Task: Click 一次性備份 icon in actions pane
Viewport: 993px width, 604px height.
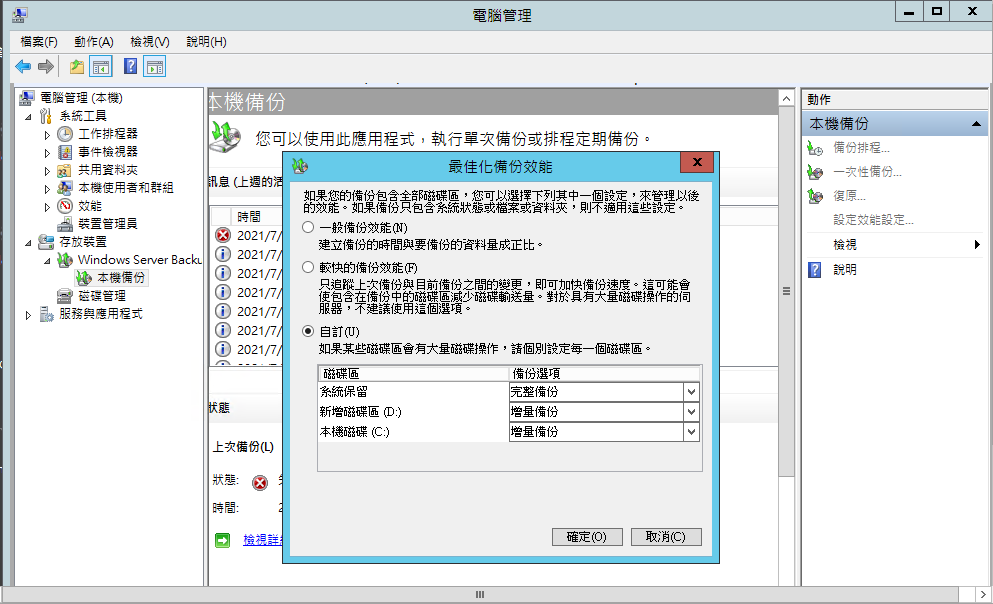Action: [815, 172]
